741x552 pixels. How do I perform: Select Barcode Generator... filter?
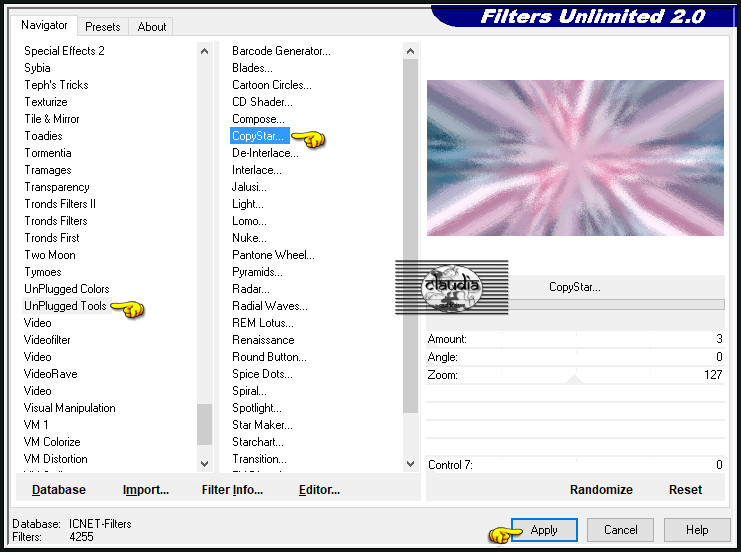[281, 51]
